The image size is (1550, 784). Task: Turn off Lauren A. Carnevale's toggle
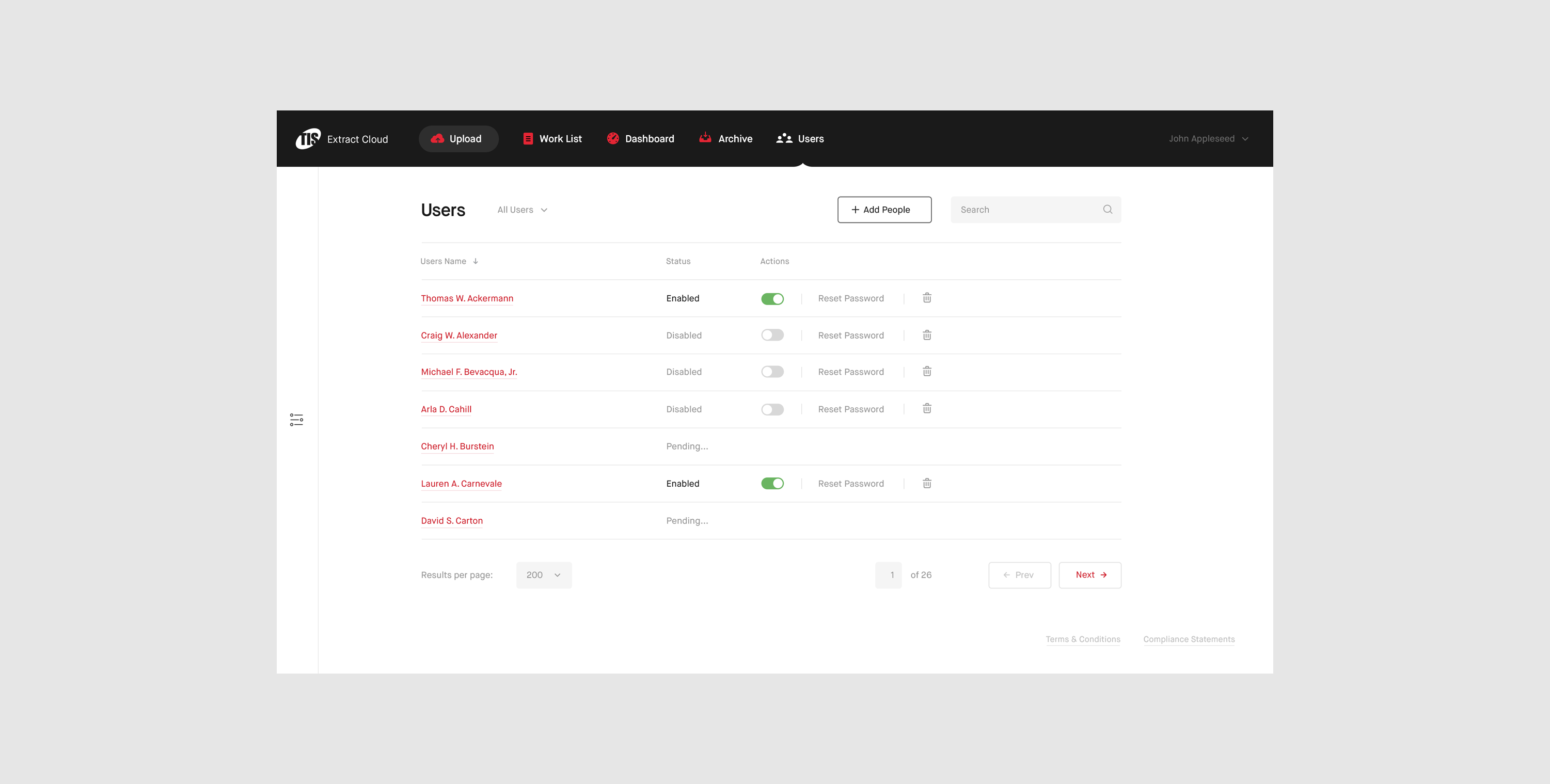click(x=772, y=483)
